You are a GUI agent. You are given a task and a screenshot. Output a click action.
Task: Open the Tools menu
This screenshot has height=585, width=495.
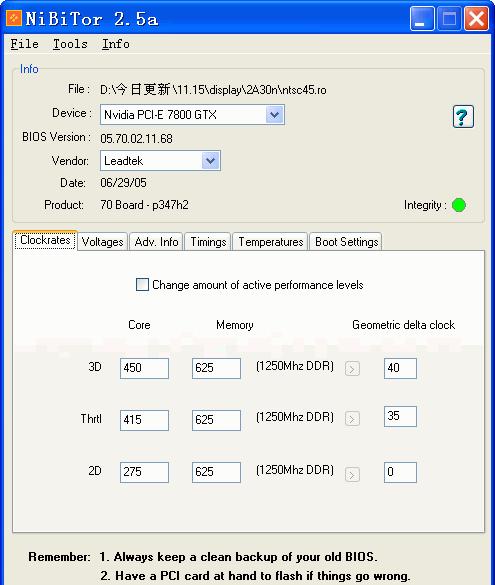pyautogui.click(x=70, y=44)
